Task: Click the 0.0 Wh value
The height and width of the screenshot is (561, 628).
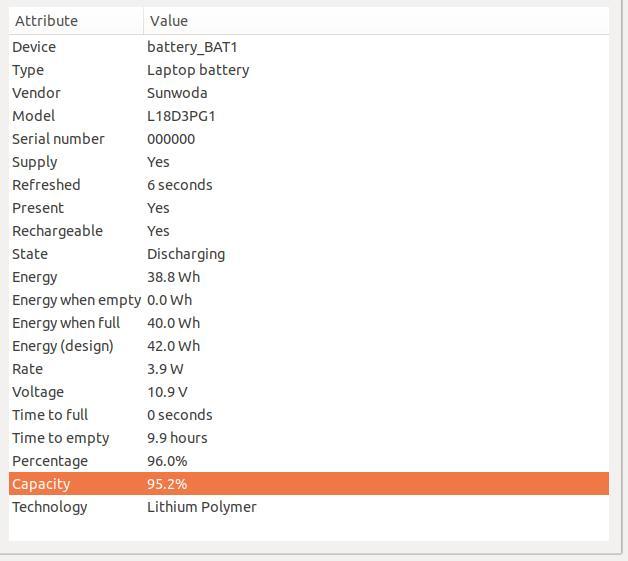Action: coord(169,300)
